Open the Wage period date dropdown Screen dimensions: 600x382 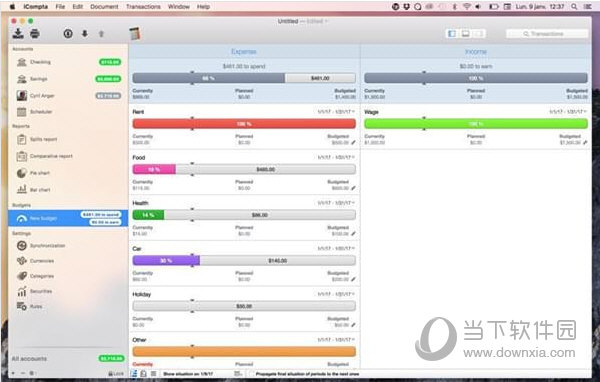pos(568,112)
